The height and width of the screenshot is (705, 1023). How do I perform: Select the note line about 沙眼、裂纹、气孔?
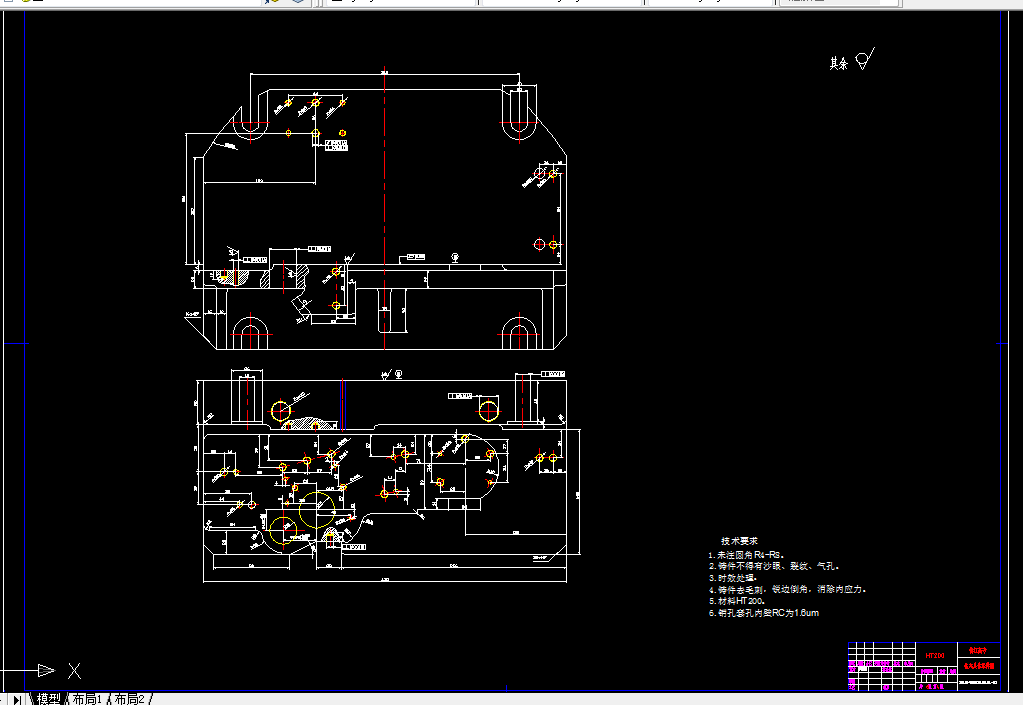(x=774, y=566)
